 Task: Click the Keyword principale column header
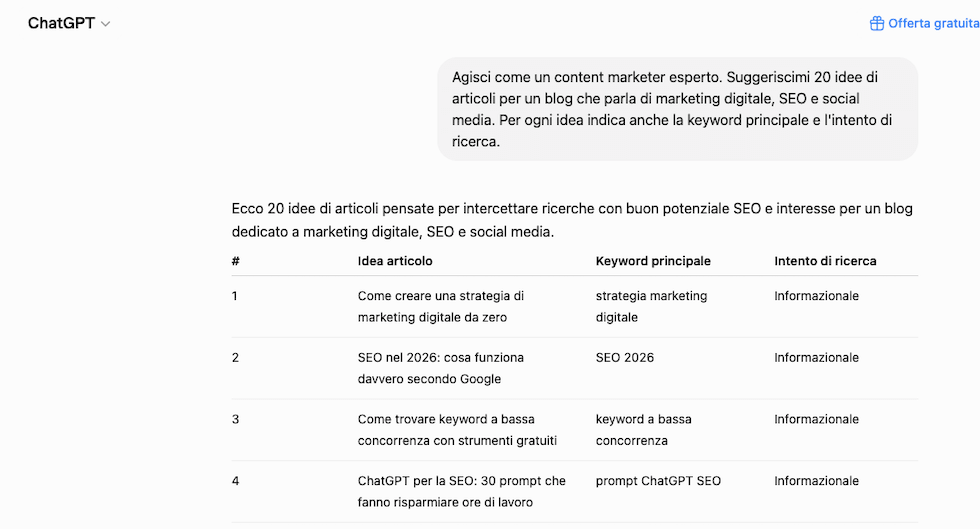(653, 261)
